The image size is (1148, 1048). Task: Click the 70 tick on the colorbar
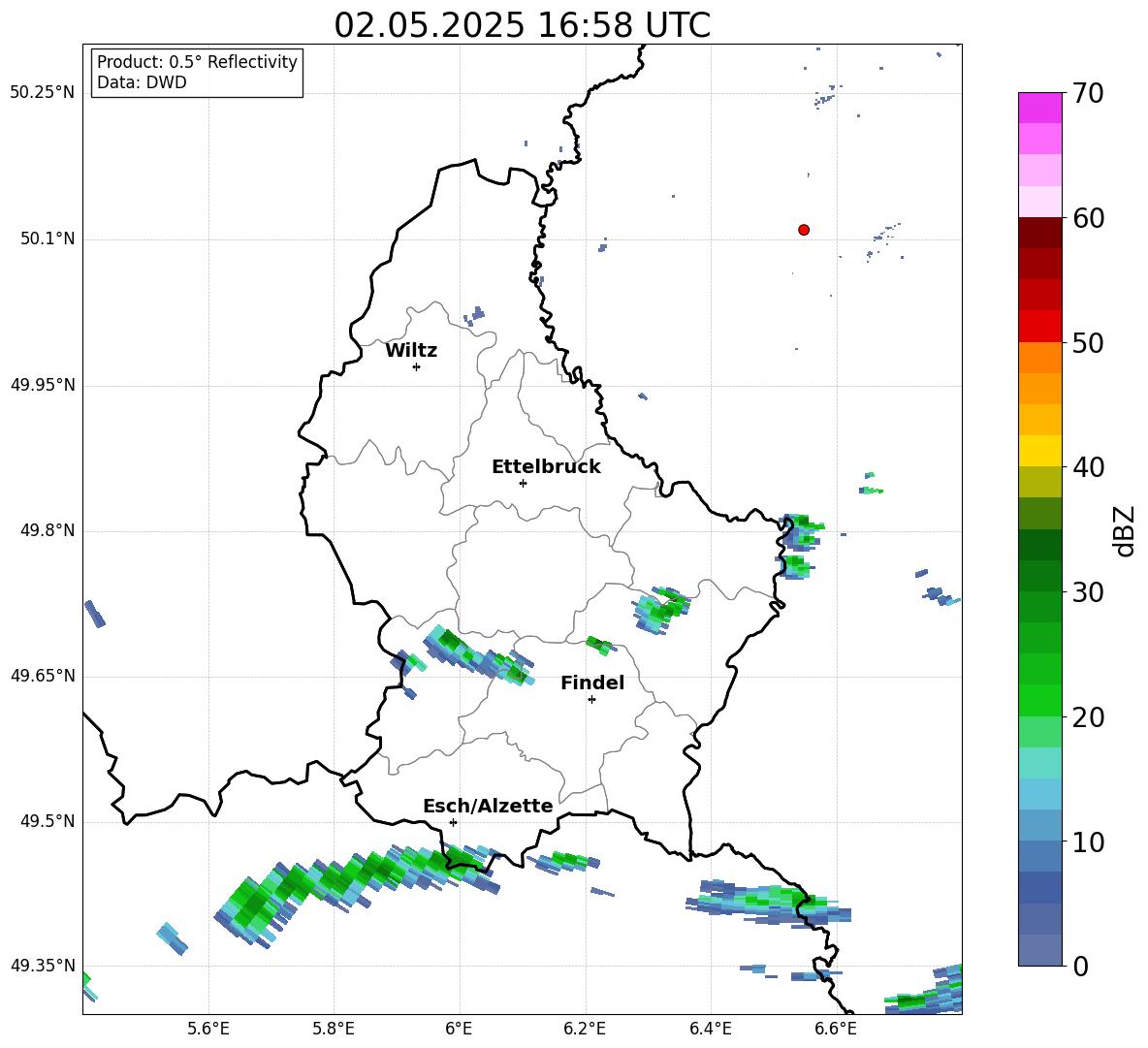click(x=1088, y=93)
